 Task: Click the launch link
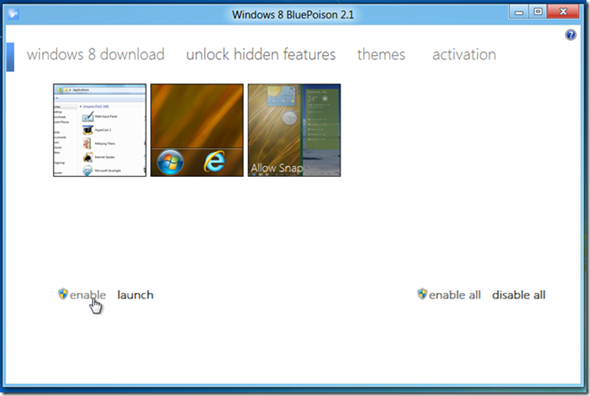135,295
